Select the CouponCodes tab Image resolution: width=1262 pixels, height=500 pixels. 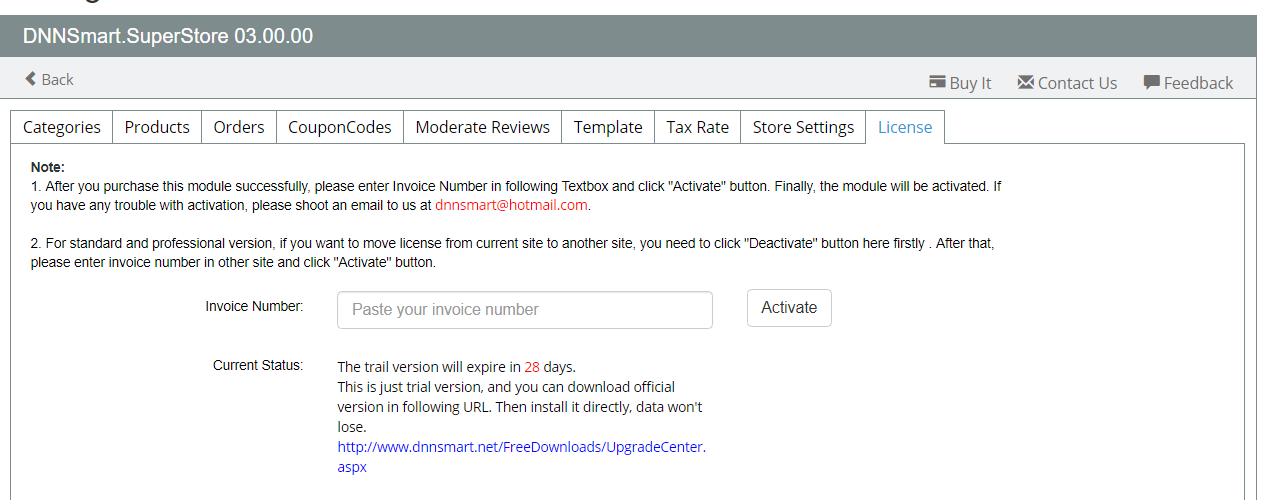[340, 127]
